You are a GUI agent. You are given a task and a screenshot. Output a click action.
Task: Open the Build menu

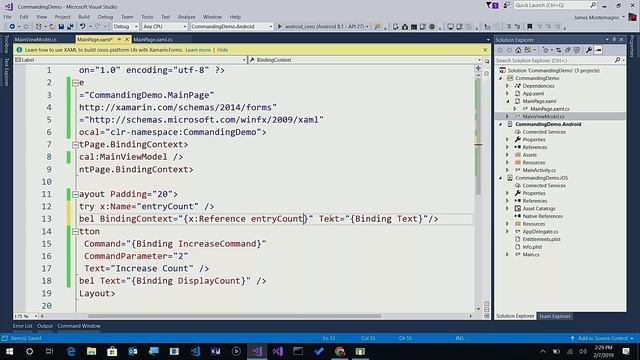coord(84,17)
